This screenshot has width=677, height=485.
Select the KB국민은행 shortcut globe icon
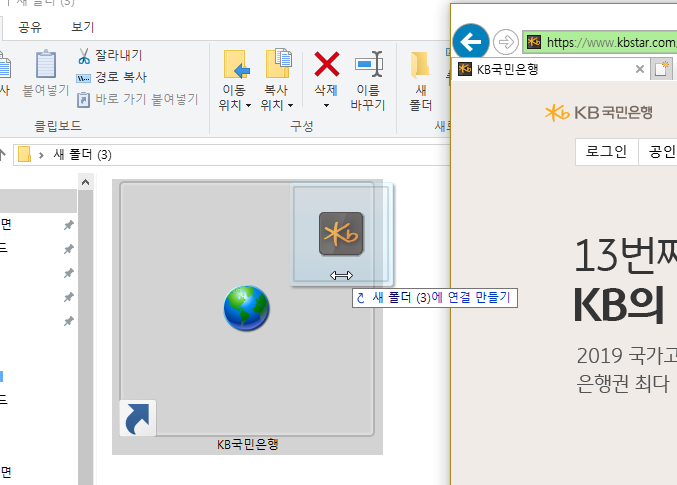(x=247, y=308)
